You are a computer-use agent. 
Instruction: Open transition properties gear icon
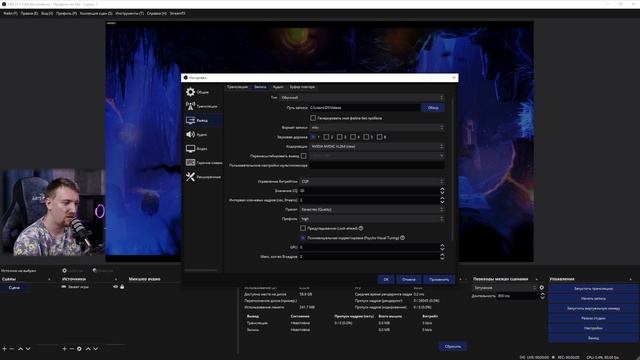coord(542,287)
